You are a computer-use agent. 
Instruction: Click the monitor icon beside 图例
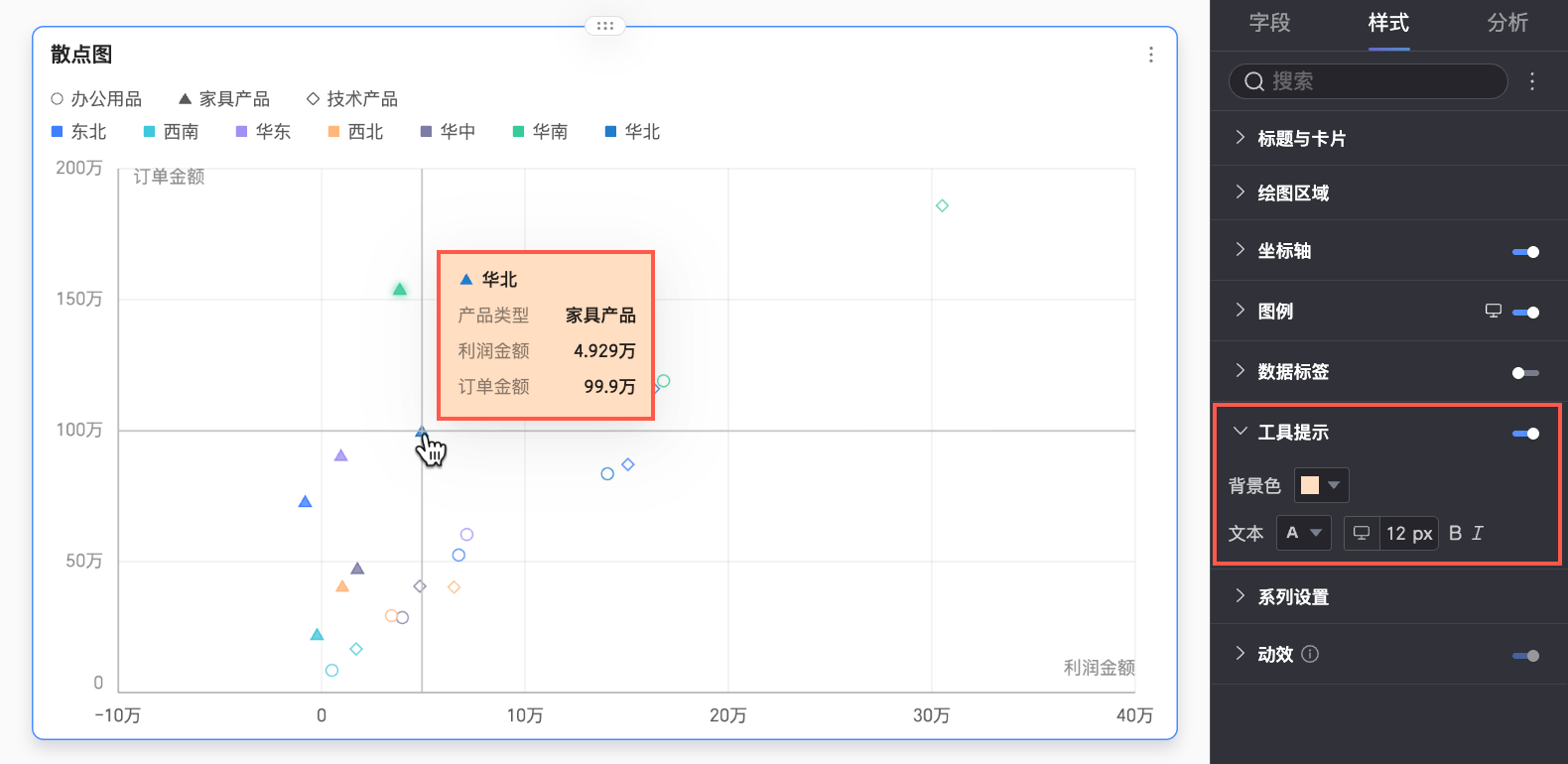(1494, 311)
